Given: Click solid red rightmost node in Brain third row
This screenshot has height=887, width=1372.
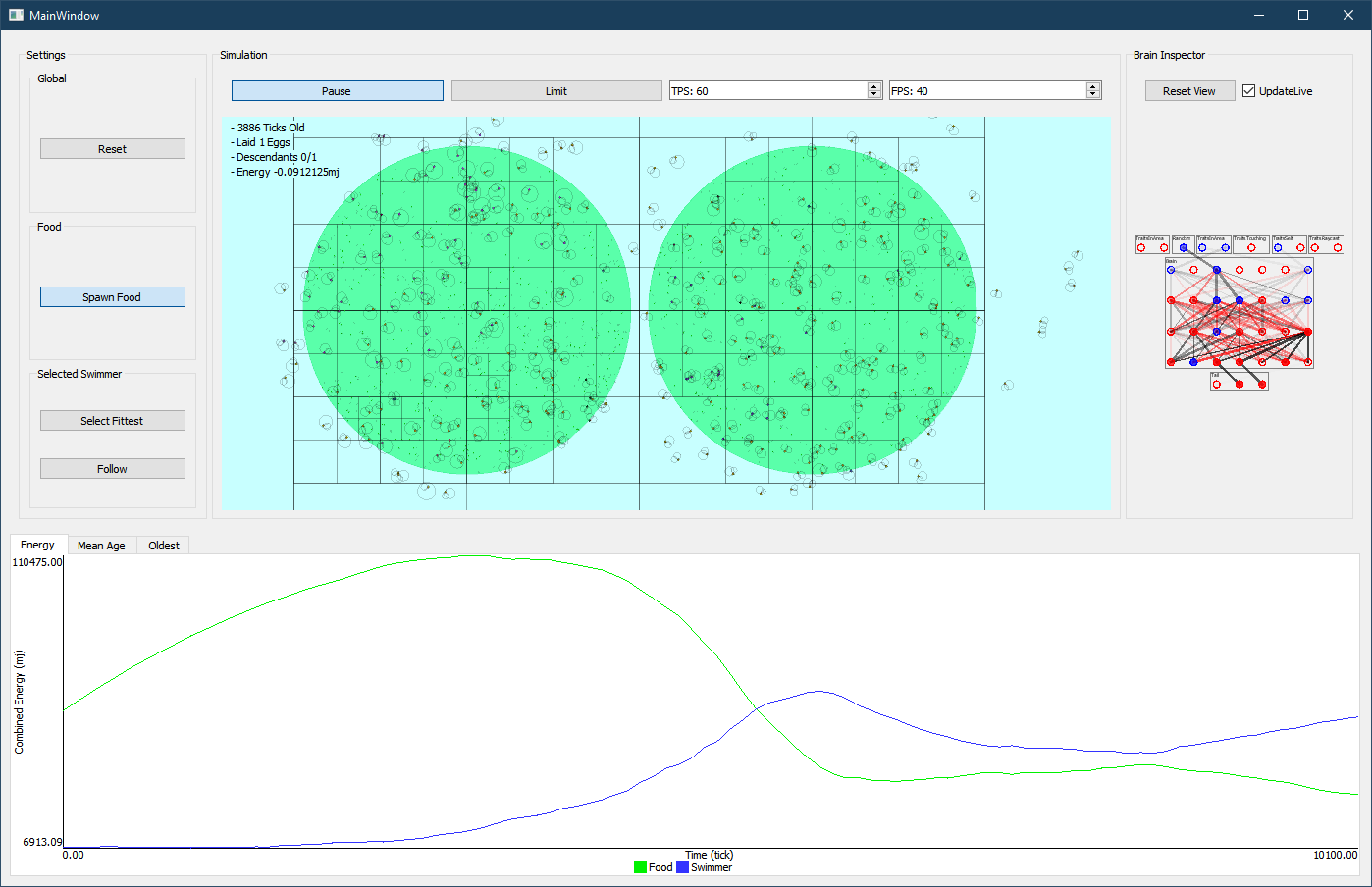Looking at the screenshot, I should pos(1308,332).
